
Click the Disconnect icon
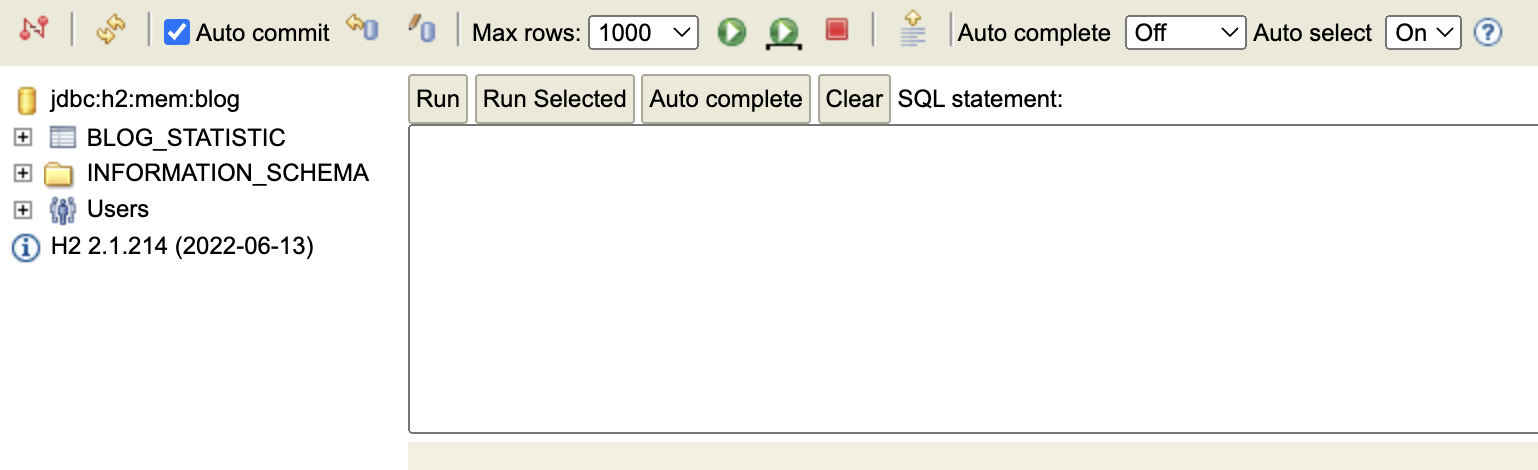click(34, 30)
